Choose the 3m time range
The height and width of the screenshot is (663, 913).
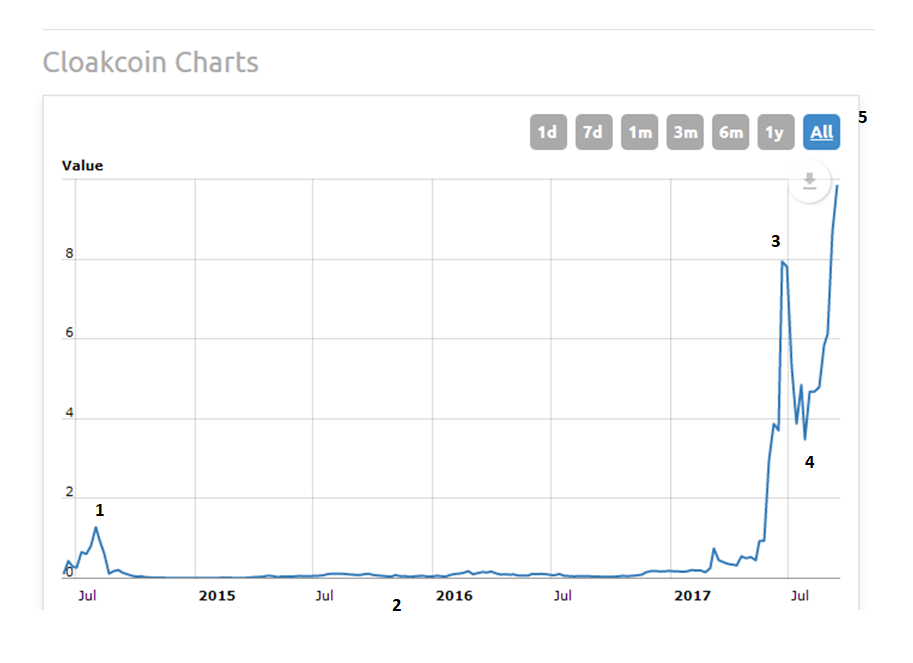click(685, 132)
